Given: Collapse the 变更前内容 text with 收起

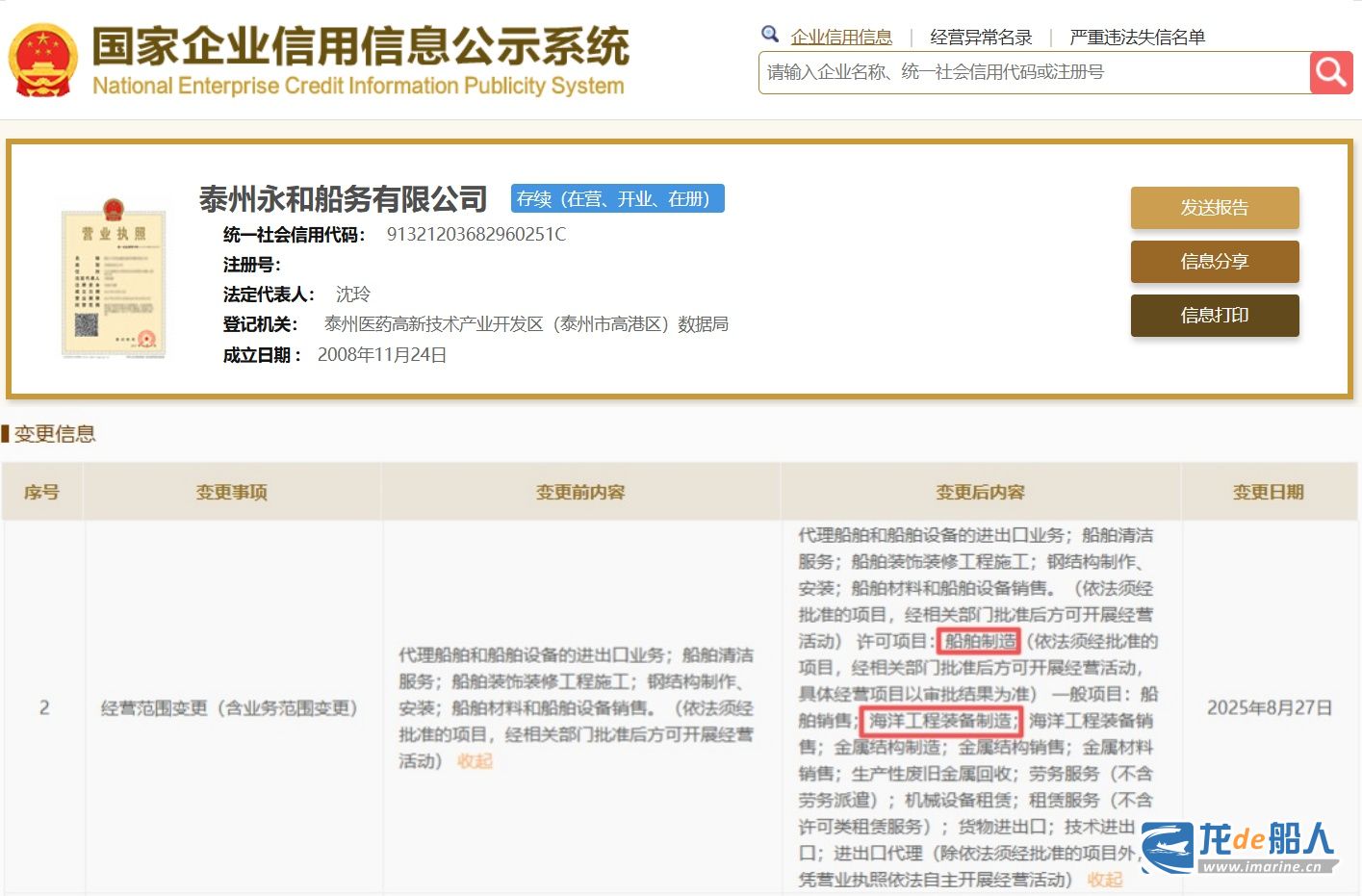Looking at the screenshot, I should pyautogui.click(x=475, y=761).
